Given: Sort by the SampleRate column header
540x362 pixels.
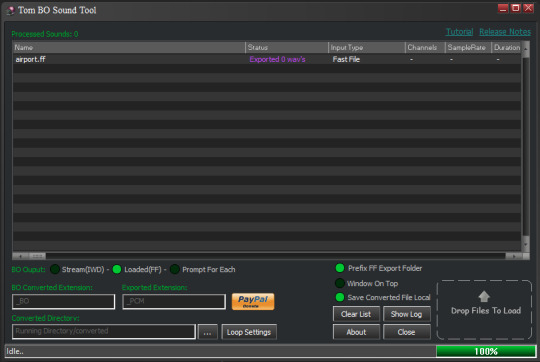Looking at the screenshot, I should pos(468,48).
